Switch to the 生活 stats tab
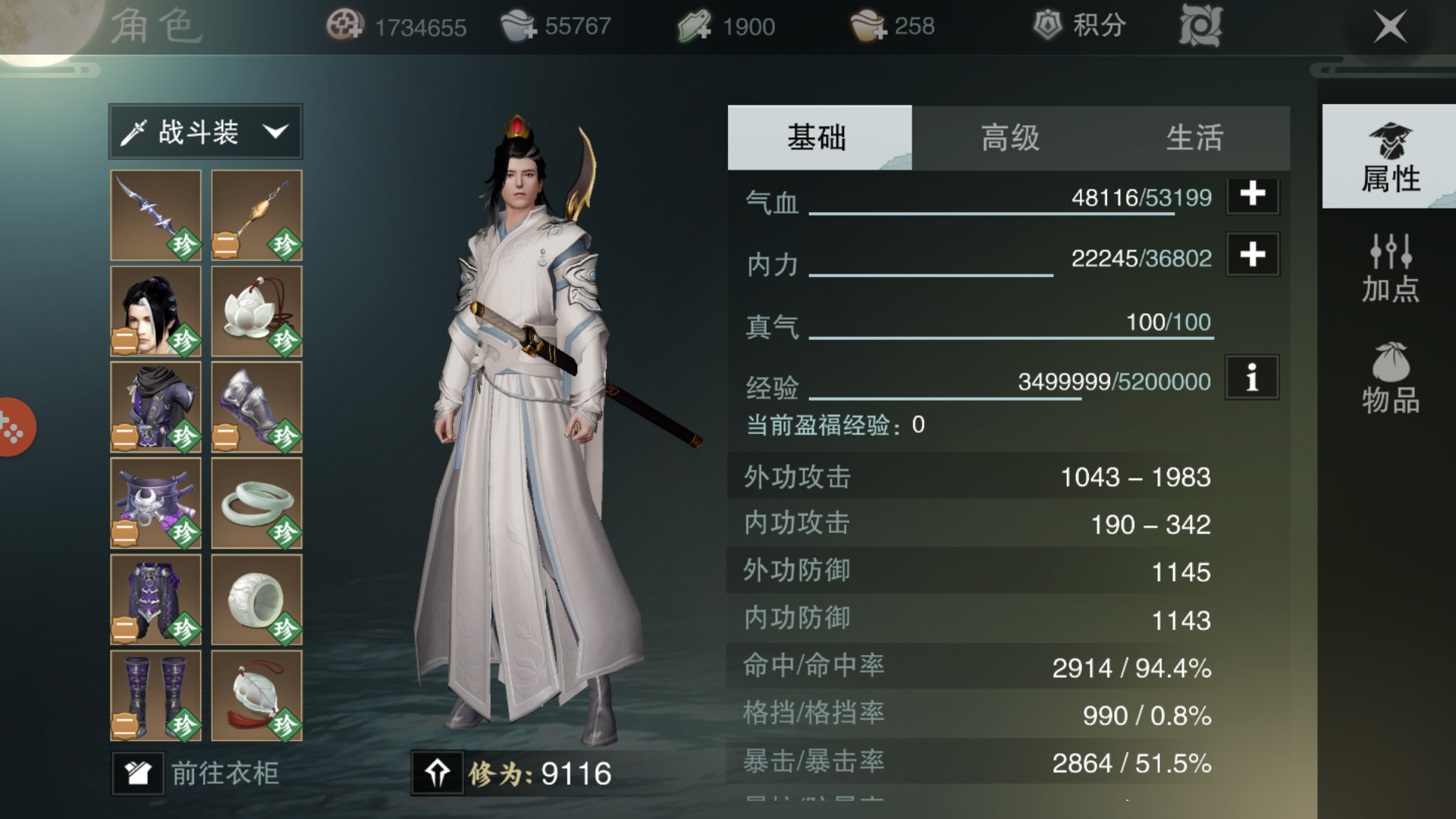Screen dimensions: 1456x819 pyautogui.click(x=1195, y=138)
